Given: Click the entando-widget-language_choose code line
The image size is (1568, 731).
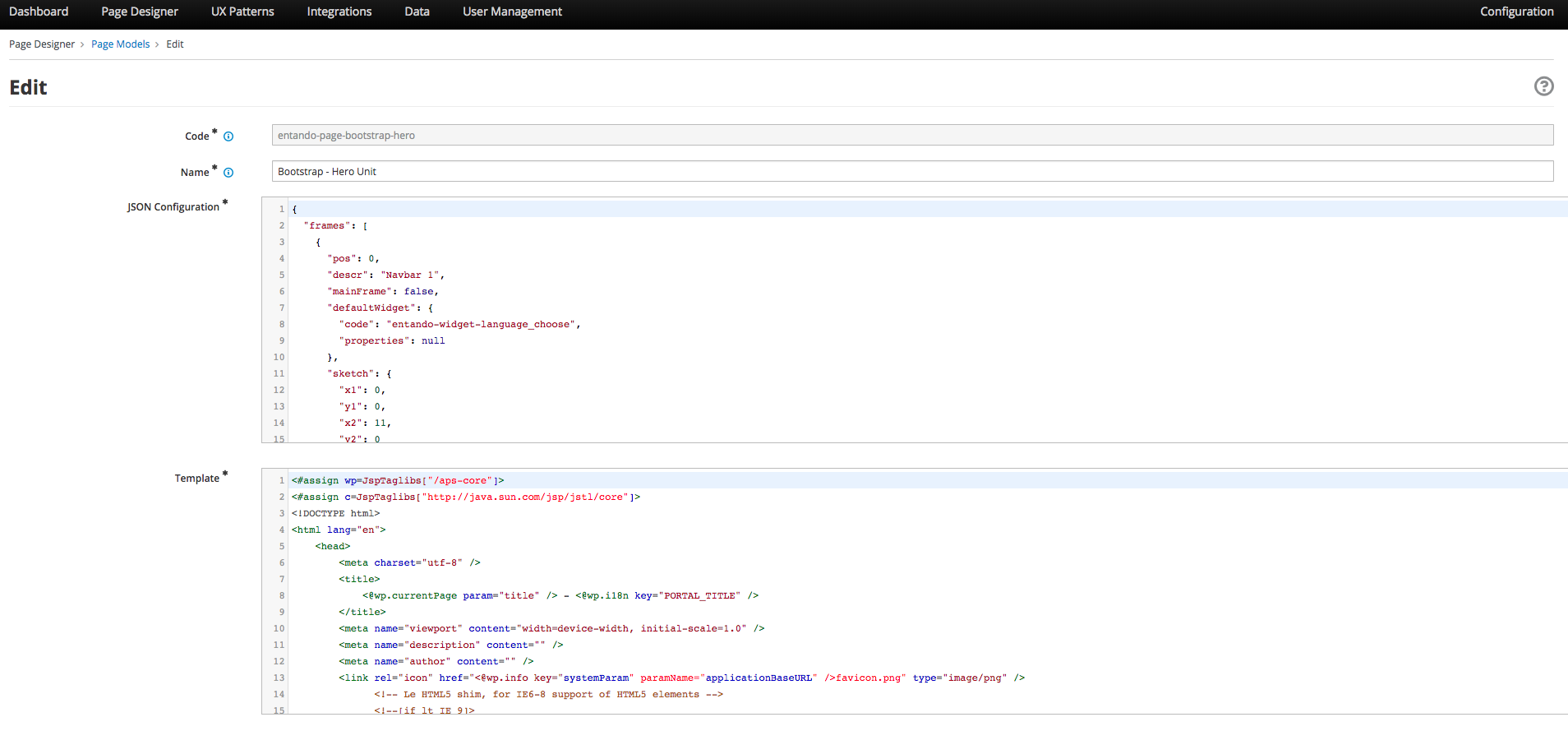Looking at the screenshot, I should 460,324.
